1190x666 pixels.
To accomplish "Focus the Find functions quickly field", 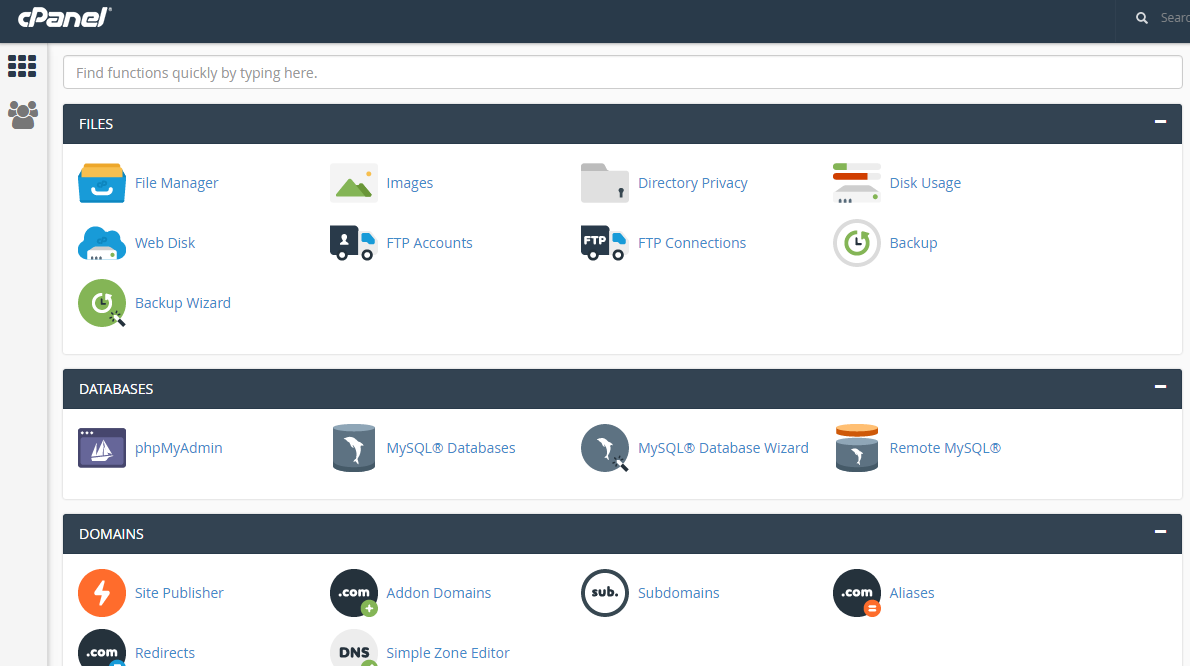I will (622, 73).
